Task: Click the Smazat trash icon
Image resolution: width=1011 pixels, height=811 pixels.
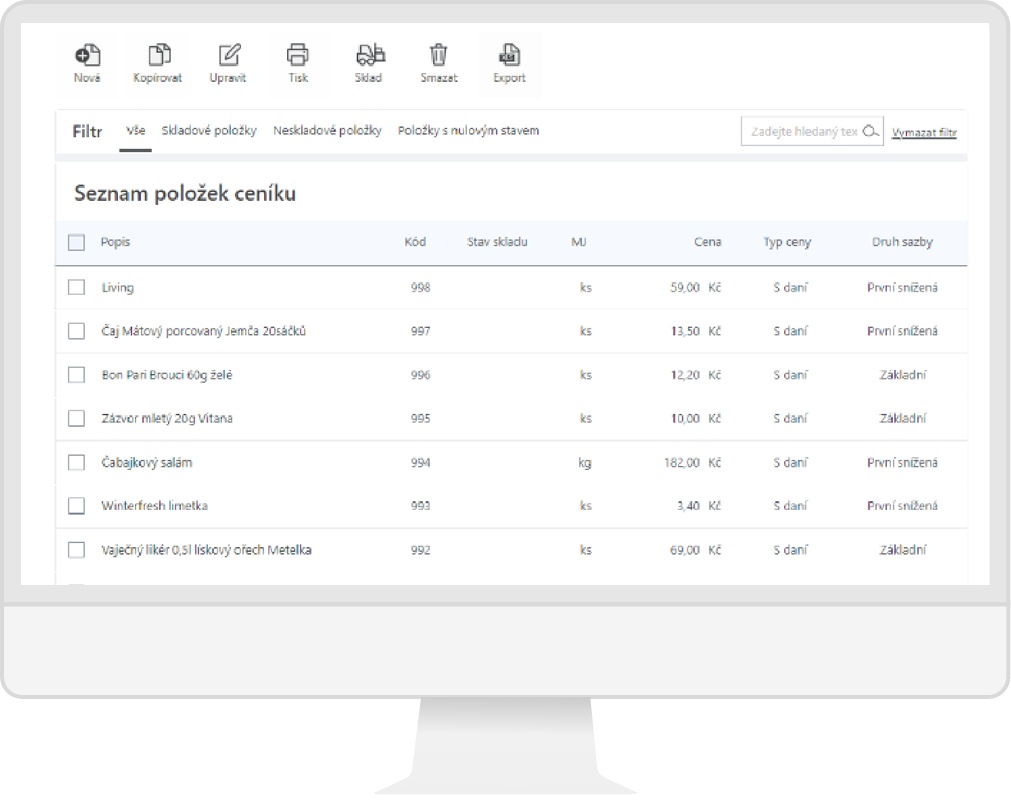Action: pos(438,56)
